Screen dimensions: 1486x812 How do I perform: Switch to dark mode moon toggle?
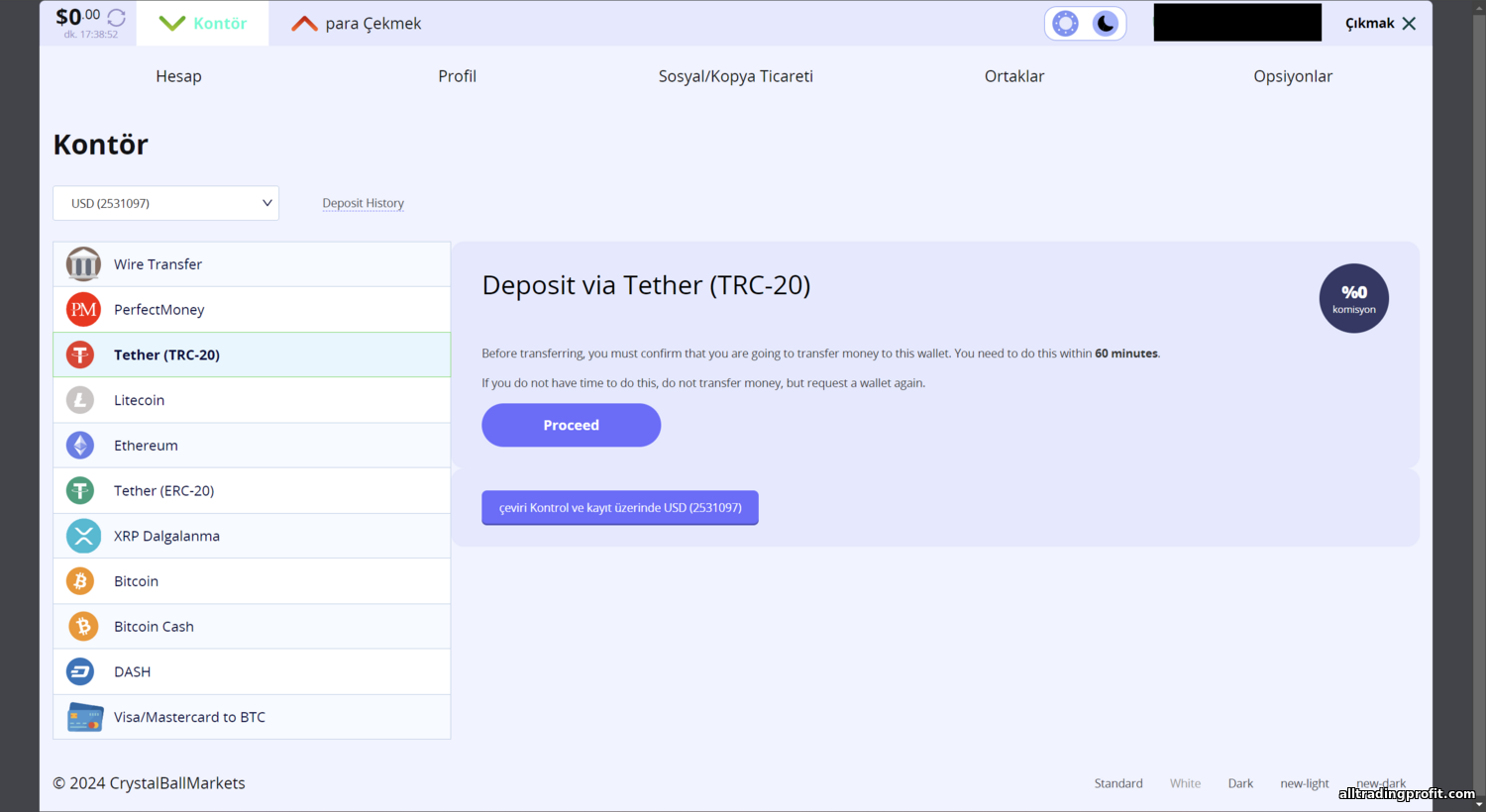(x=1106, y=24)
